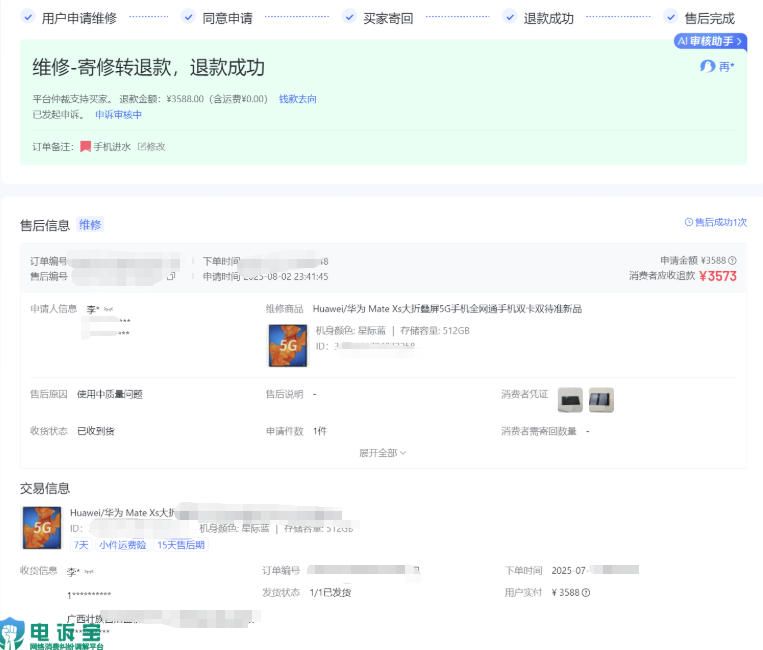Open product thumbnail in 交易信息 section
Image resolution: width=763 pixels, height=650 pixels.
pos(42,527)
